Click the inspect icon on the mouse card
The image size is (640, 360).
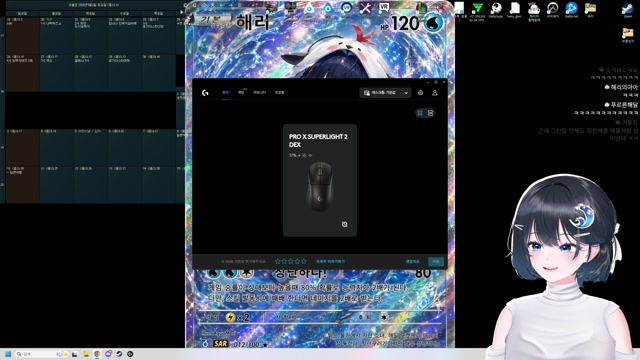click(344, 224)
